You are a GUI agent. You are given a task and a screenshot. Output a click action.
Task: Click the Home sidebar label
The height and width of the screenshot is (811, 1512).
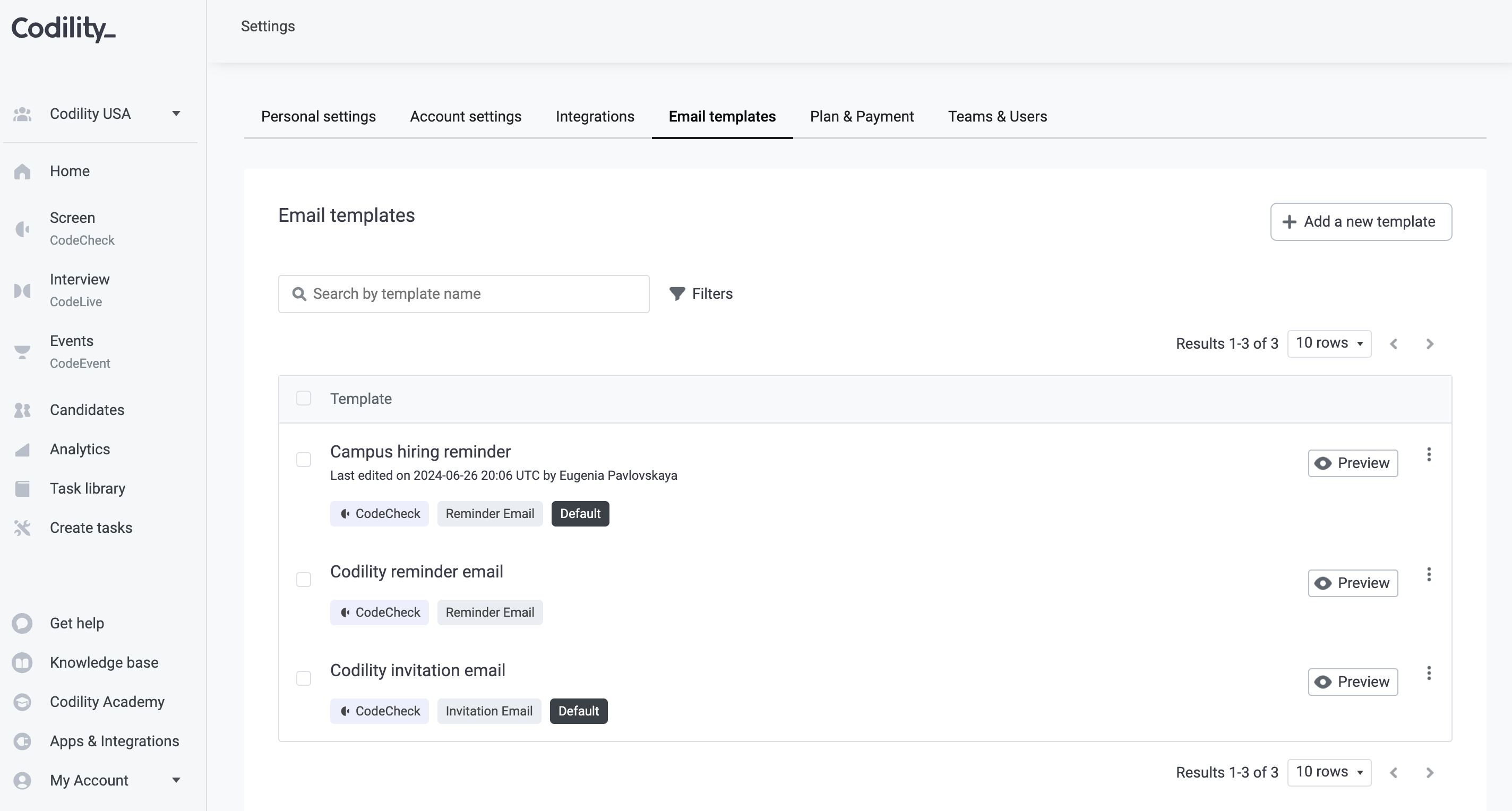[70, 171]
